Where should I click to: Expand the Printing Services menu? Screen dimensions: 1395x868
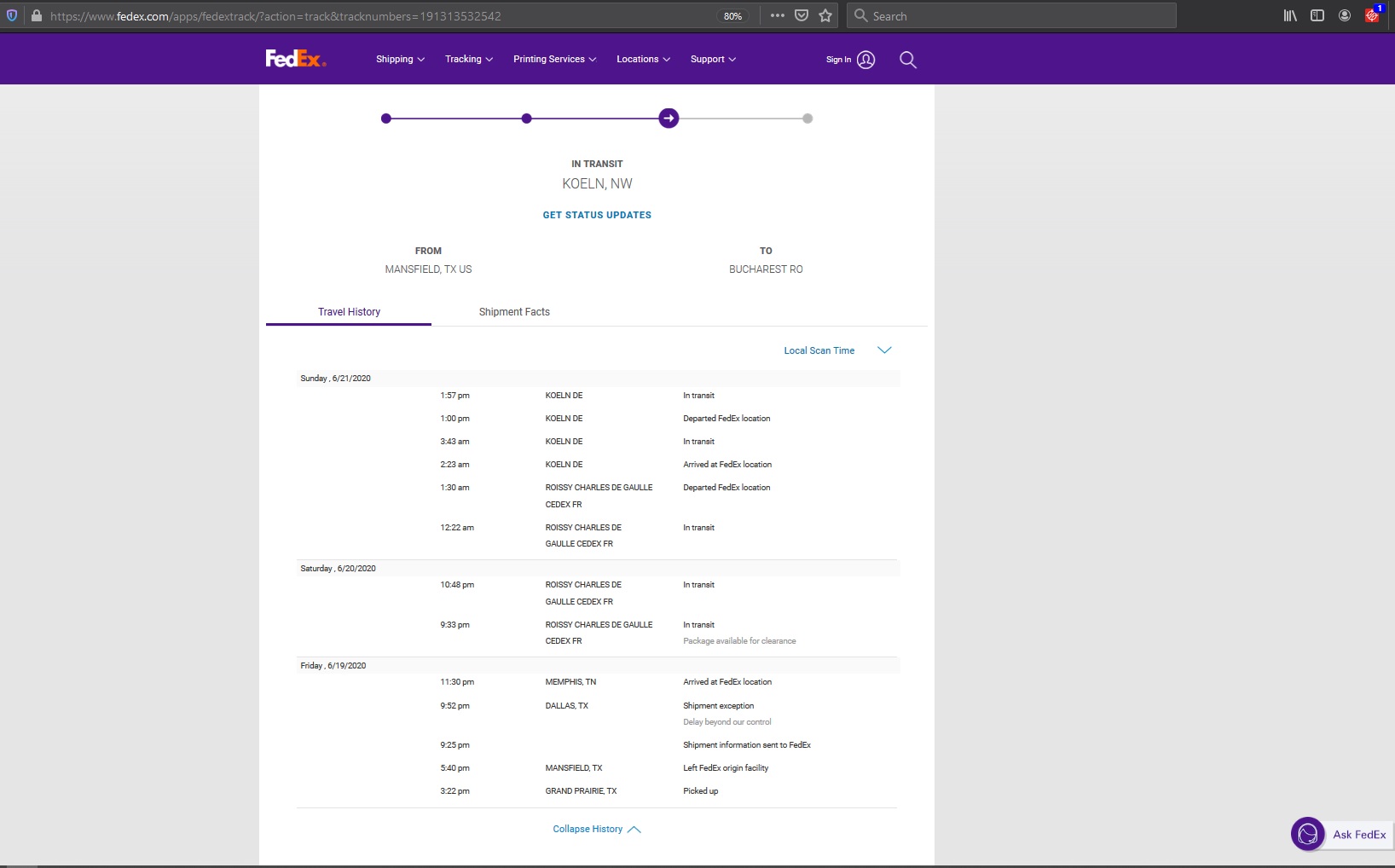pyautogui.click(x=554, y=59)
